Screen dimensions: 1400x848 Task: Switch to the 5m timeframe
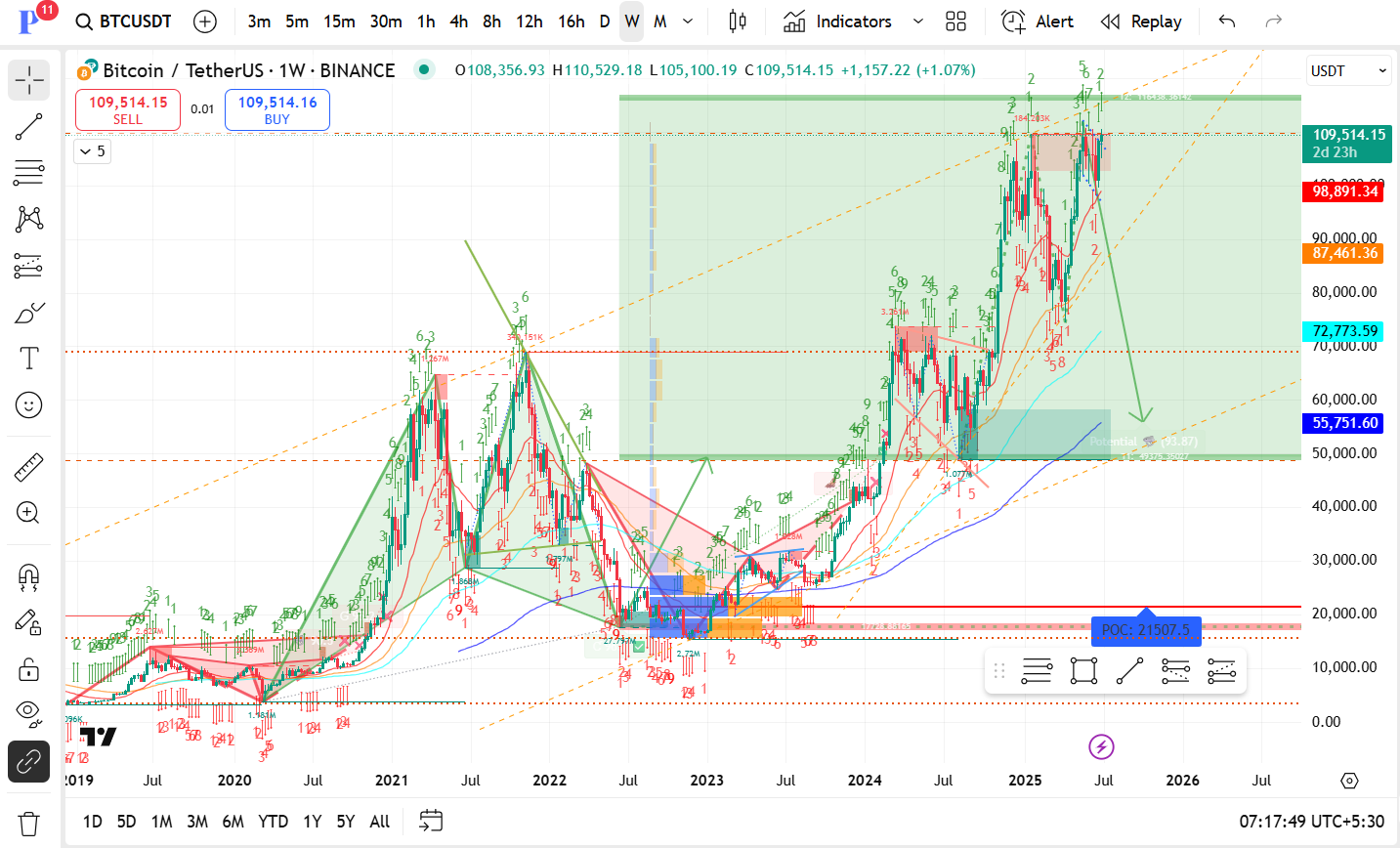[x=297, y=21]
